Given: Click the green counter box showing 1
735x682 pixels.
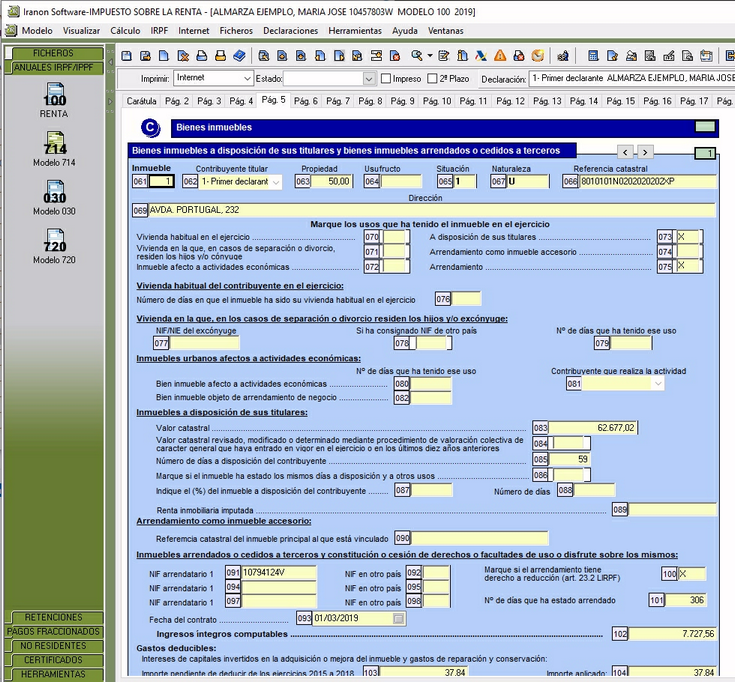Looking at the screenshot, I should [x=705, y=153].
